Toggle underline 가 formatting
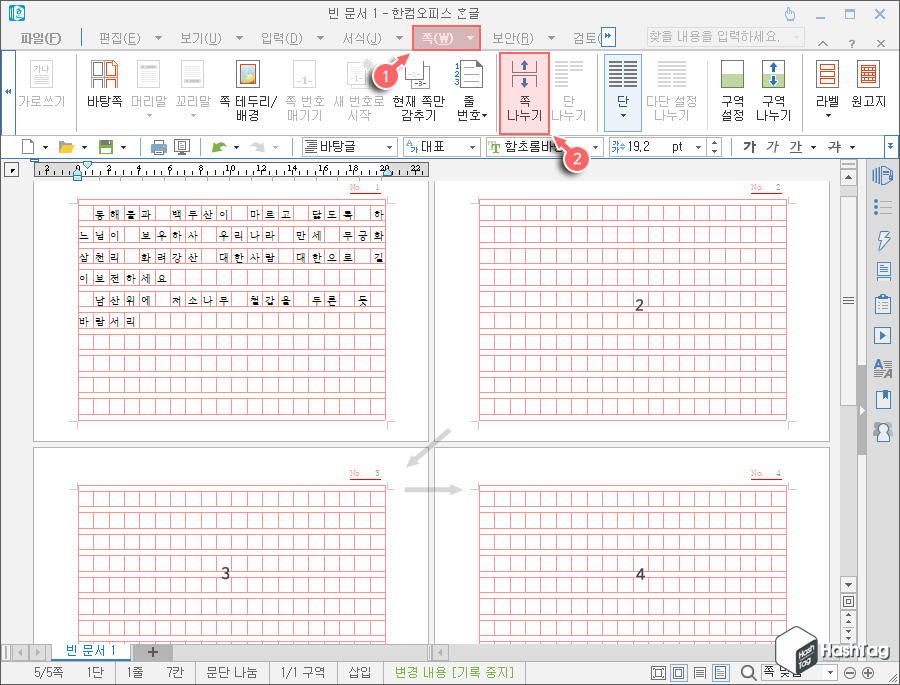This screenshot has width=900, height=685. tap(796, 147)
